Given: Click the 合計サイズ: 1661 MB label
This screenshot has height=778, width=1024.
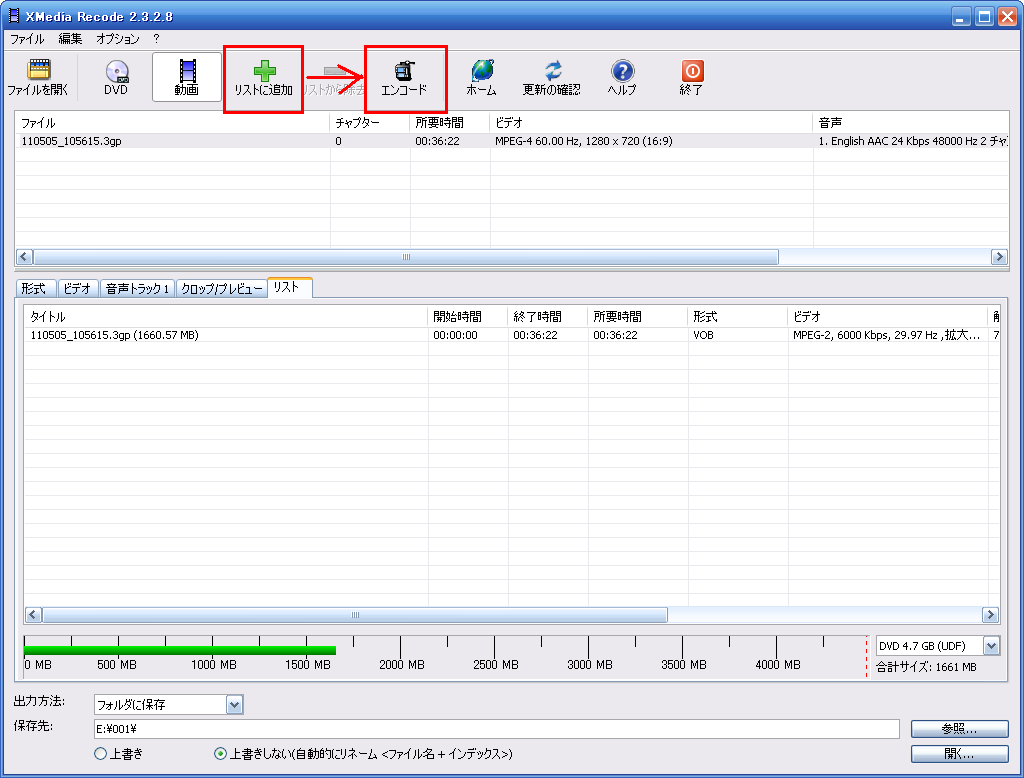Looking at the screenshot, I should 926,667.
